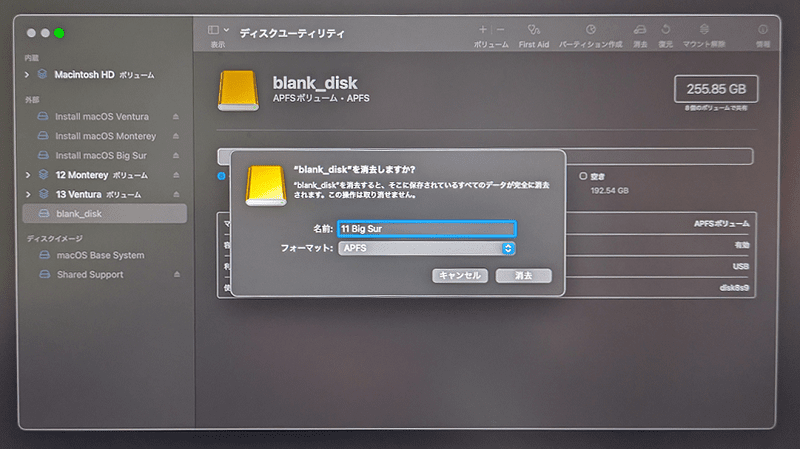Click the blank_disk title heading
The width and height of the screenshot is (800, 449).
click(315, 83)
